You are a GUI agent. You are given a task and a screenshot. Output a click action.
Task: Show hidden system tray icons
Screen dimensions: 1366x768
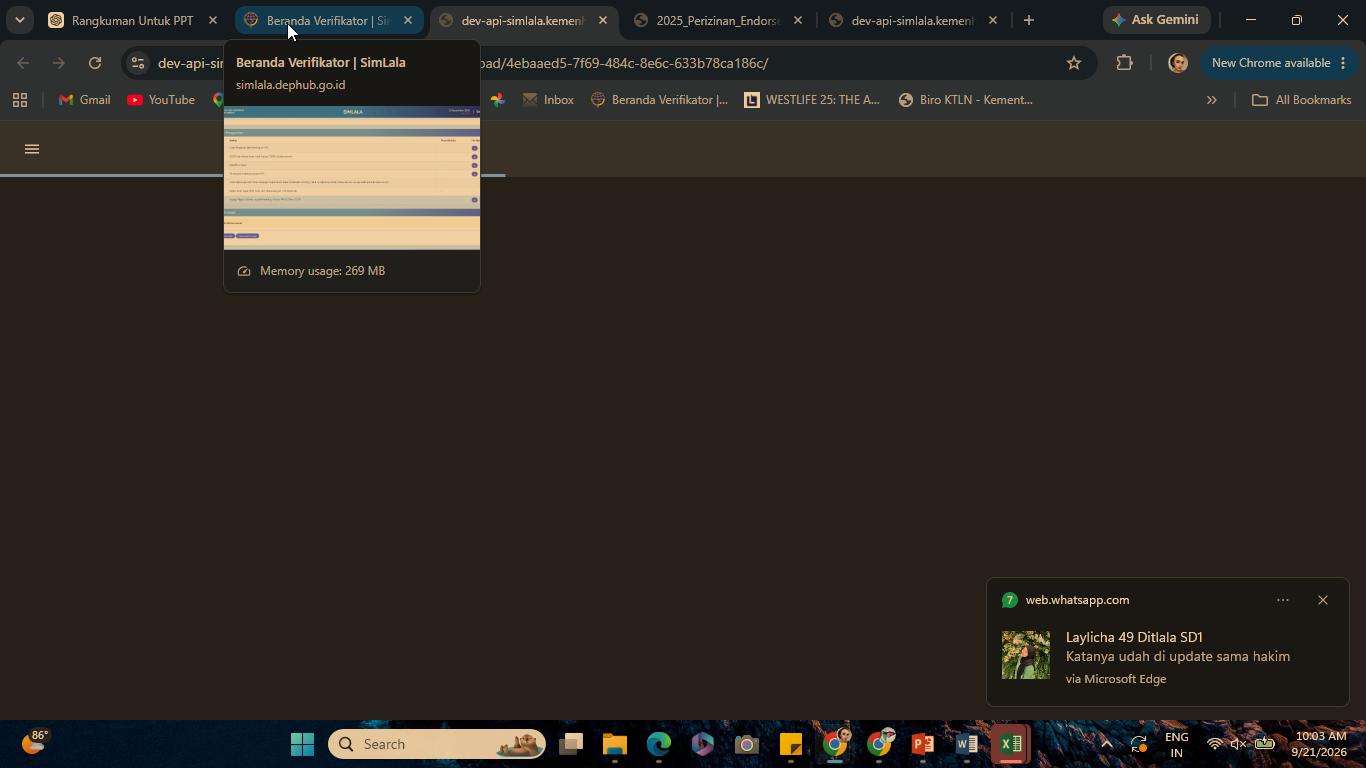point(1106,744)
